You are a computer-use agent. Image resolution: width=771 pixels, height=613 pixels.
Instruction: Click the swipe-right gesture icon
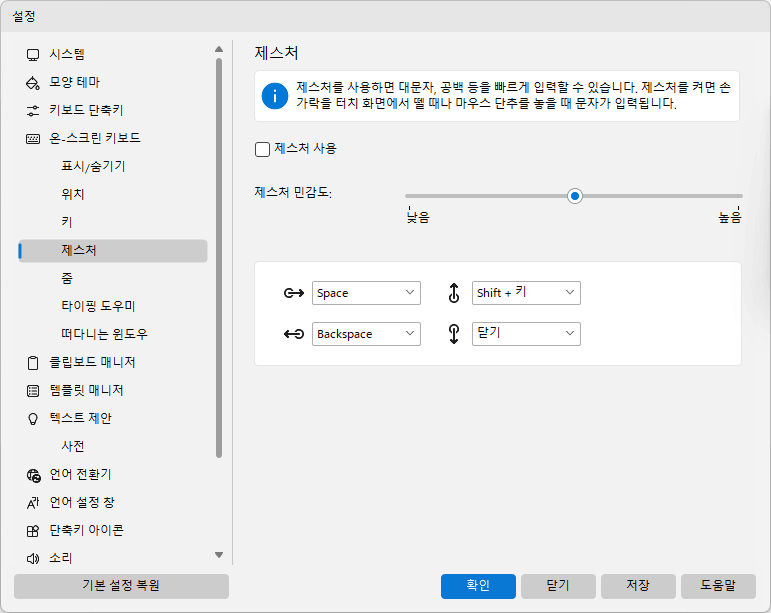294,293
